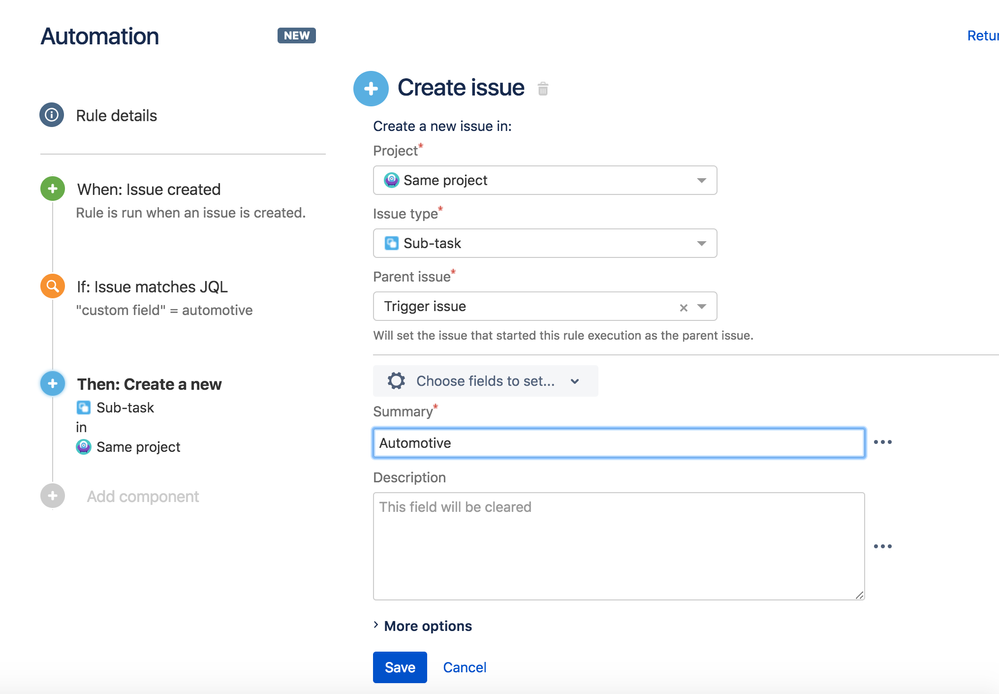Click the Same project avatar in sidebar
Screen dimensions: 999x694
pyautogui.click(x=83, y=447)
